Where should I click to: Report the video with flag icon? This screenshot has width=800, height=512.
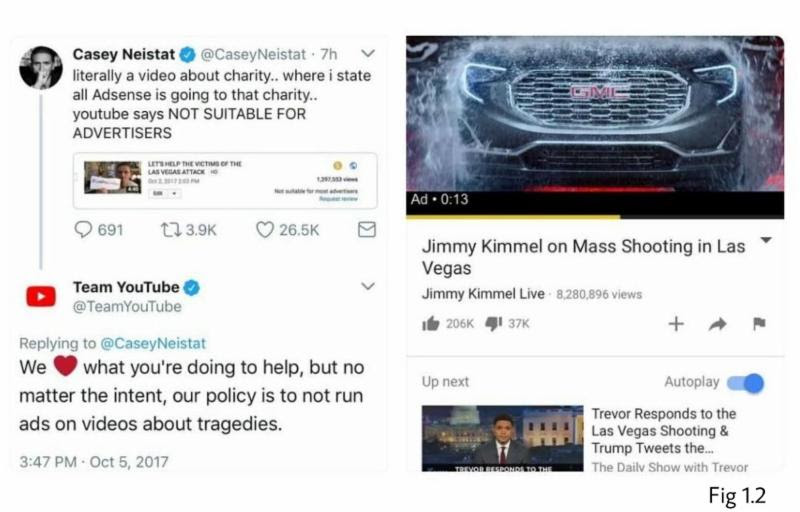point(759,323)
